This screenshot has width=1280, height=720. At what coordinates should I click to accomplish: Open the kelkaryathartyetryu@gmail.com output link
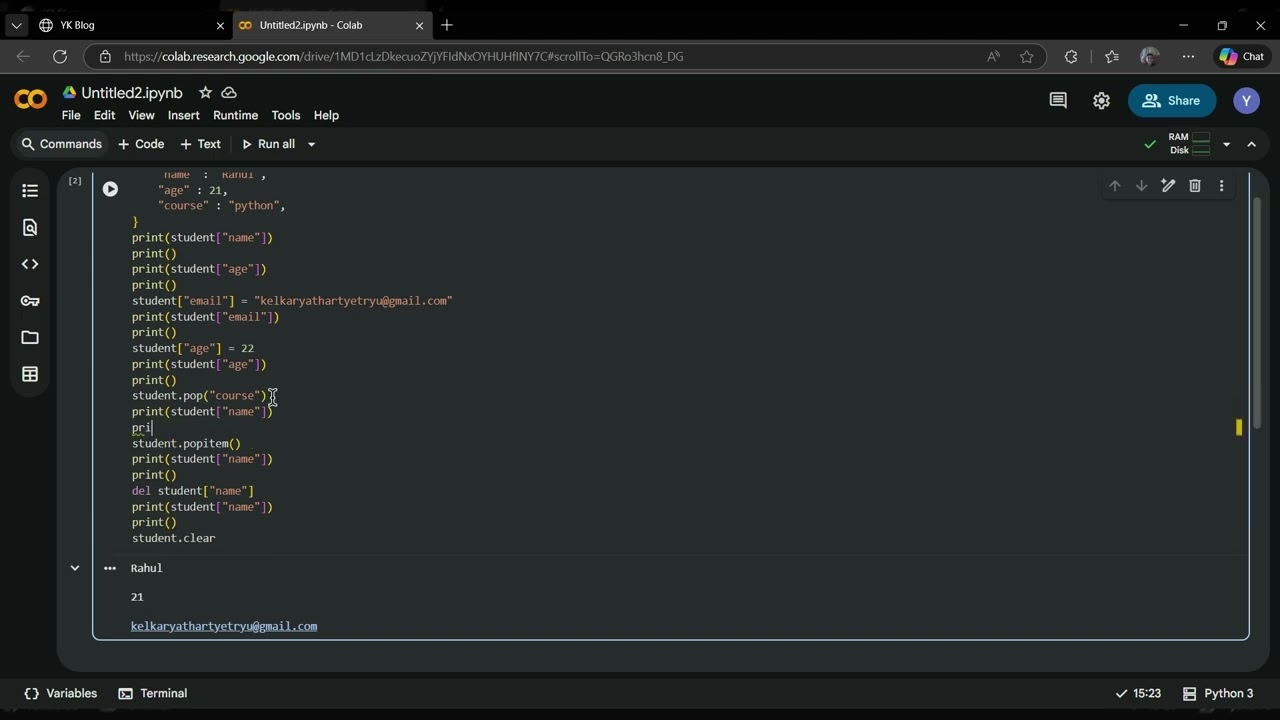224,626
